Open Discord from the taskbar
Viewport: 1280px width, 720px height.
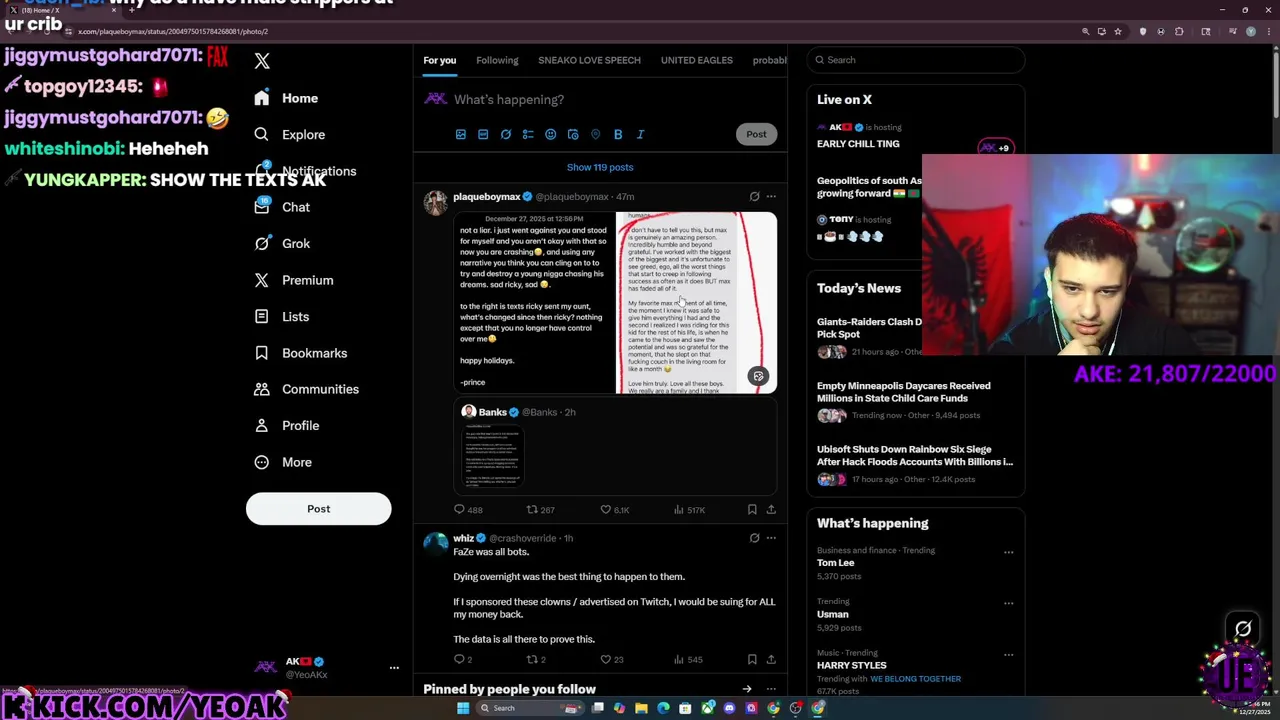point(729,708)
